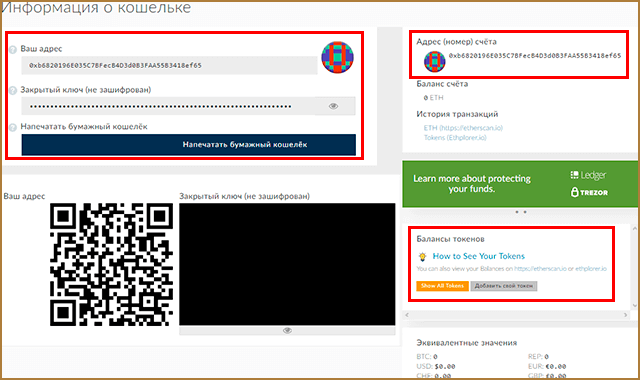The image size is (640, 380).
Task: Click the masked private key field
Action: click(168, 106)
